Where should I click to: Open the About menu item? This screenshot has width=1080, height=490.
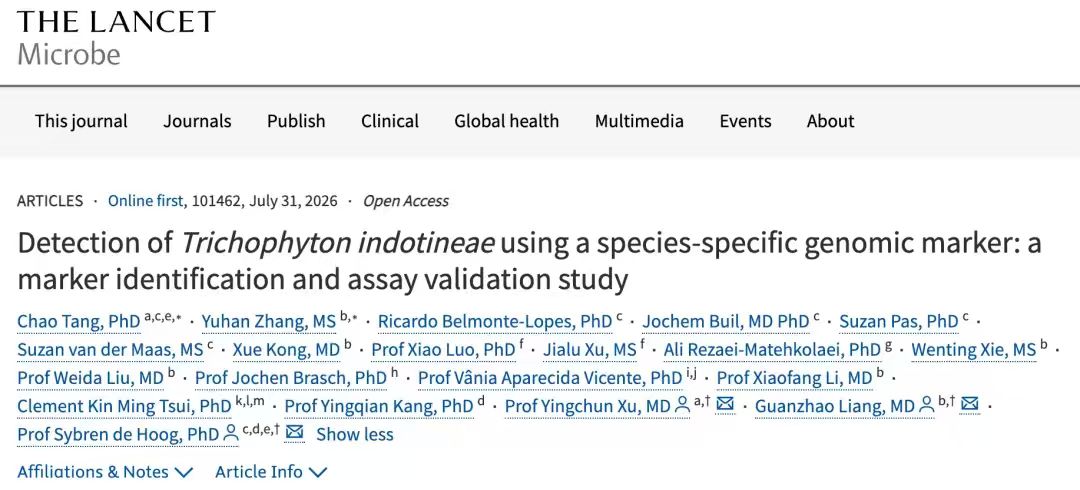pos(831,121)
